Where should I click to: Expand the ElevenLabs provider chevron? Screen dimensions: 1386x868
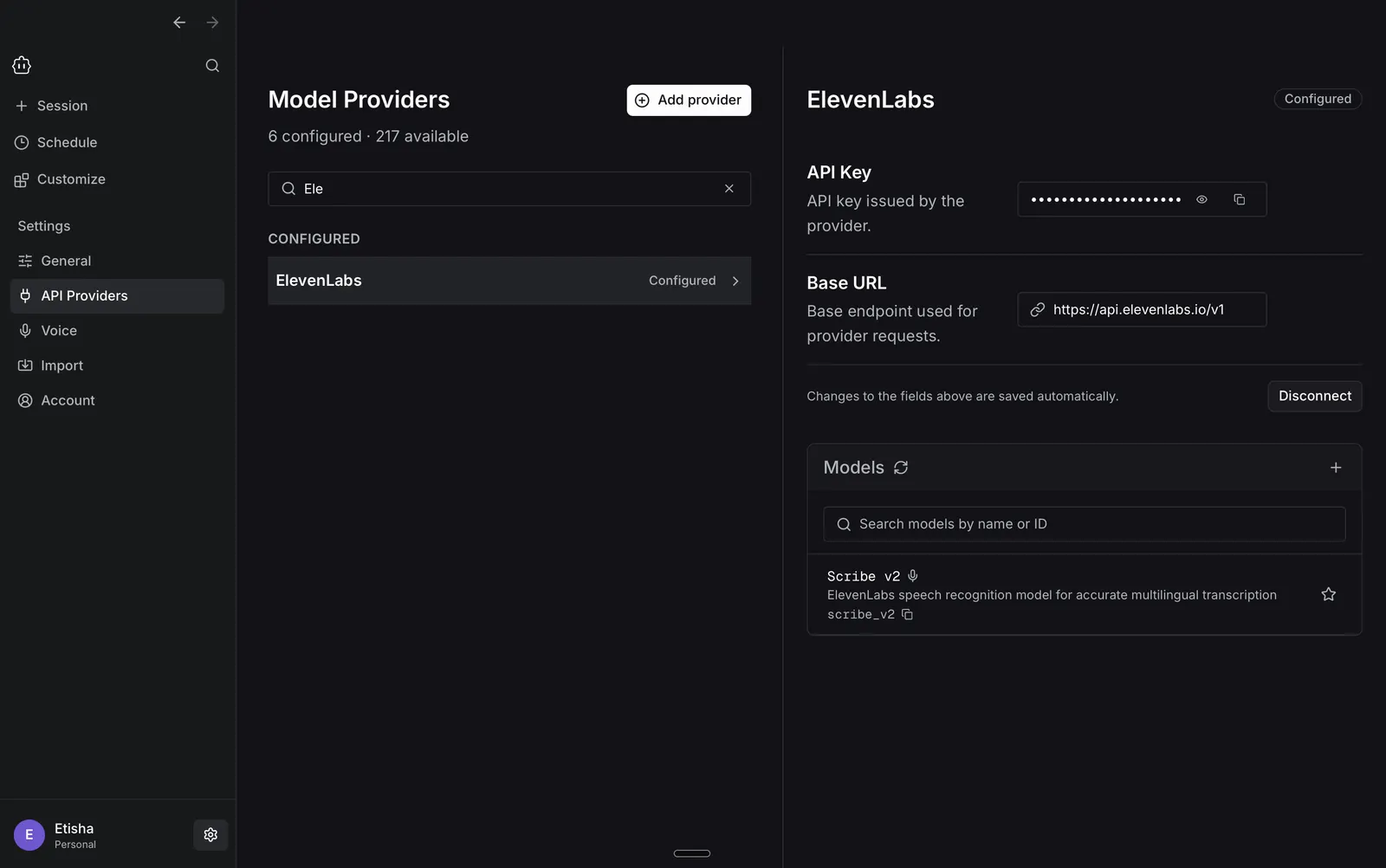pos(735,281)
